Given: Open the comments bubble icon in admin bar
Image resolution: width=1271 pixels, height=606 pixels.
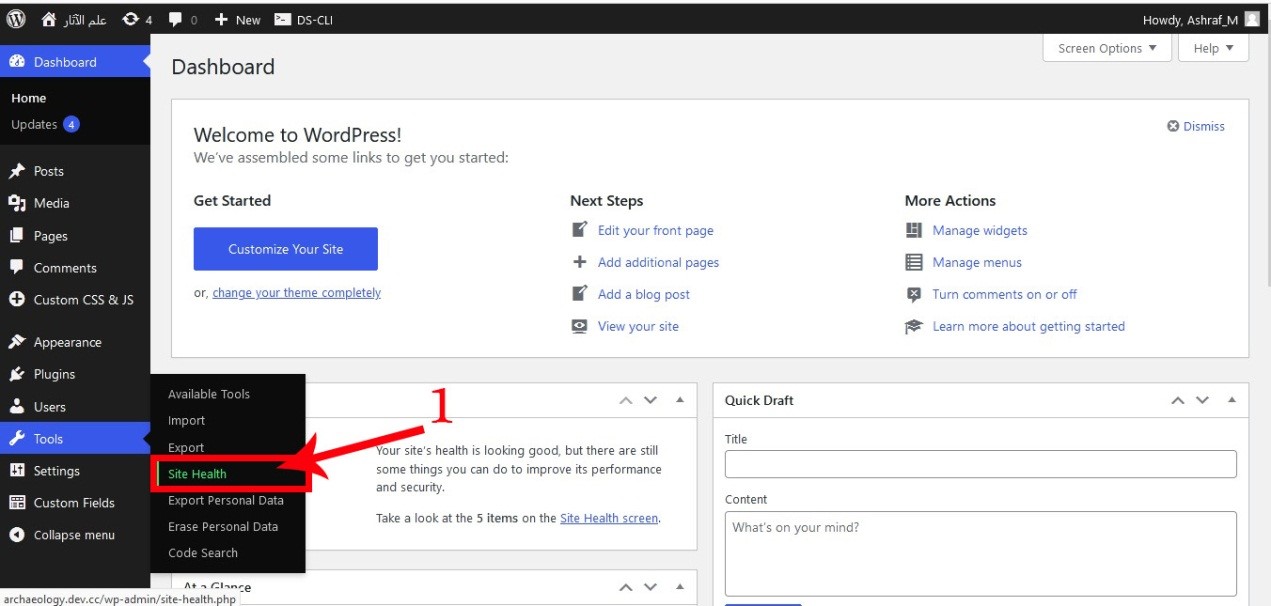Looking at the screenshot, I should pos(176,19).
